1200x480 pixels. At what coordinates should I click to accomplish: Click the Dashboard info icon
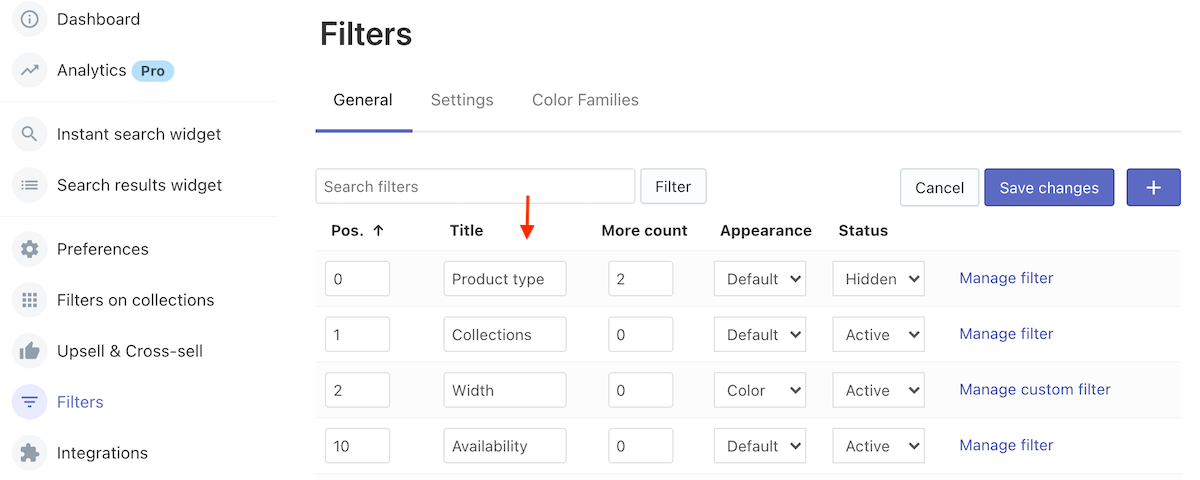[30, 19]
